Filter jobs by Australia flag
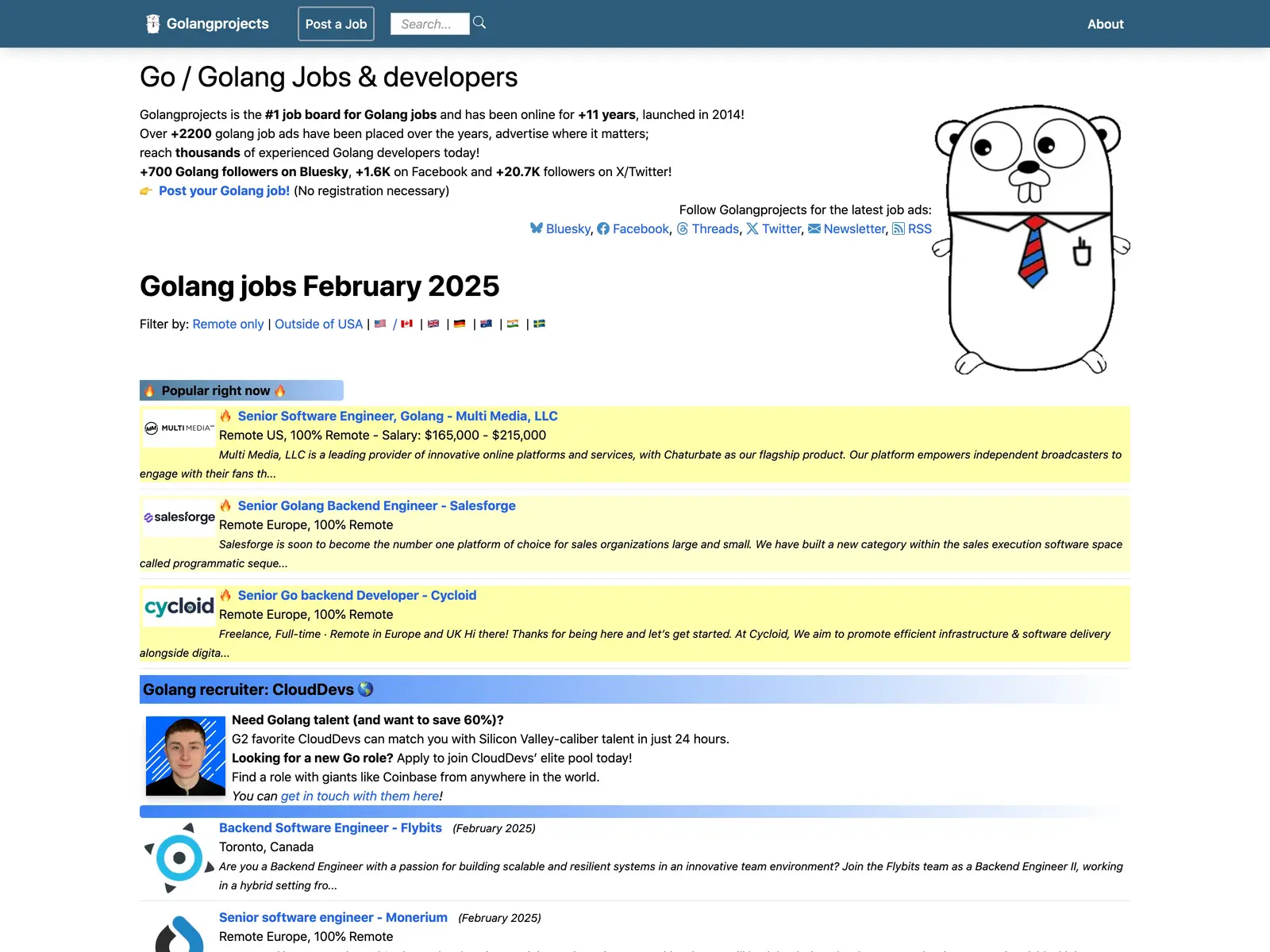This screenshot has width=1270, height=952. (x=487, y=324)
